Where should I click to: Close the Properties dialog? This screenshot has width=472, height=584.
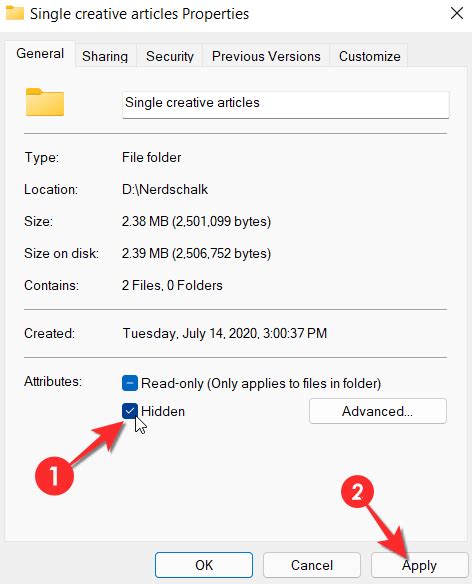457,13
